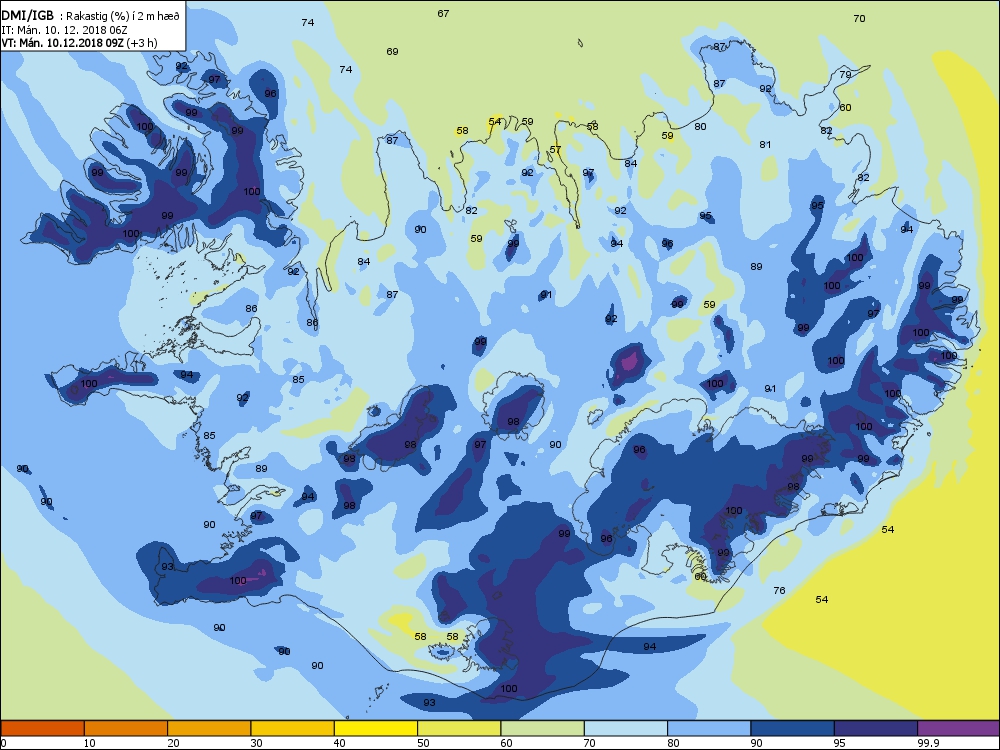The height and width of the screenshot is (750, 1000).
Task: Click the dark orange 0–10 legend swatch
Action: pyautogui.click(x=42, y=728)
